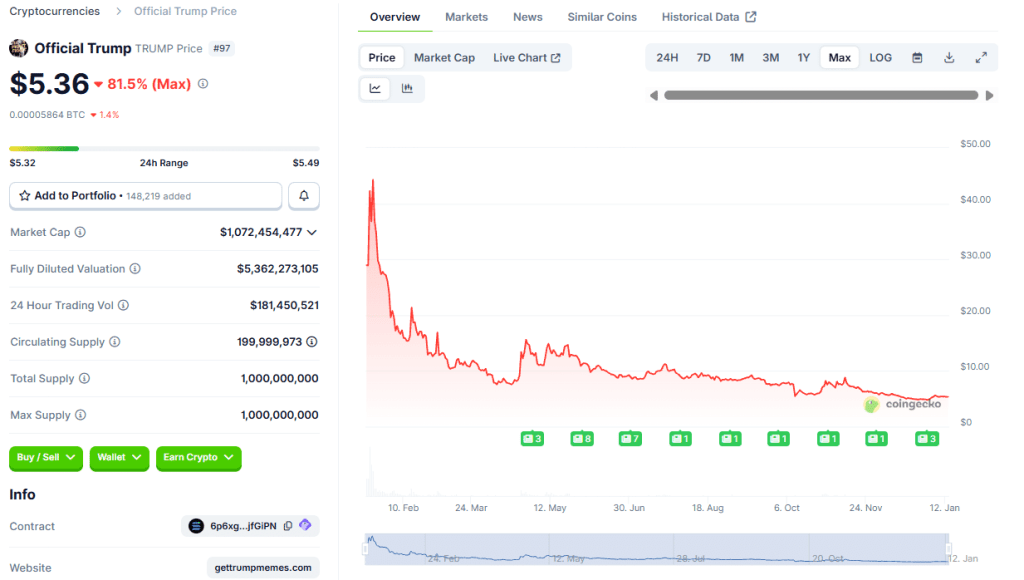Select the line chart icon
Image resolution: width=1024 pixels, height=580 pixels.
pyautogui.click(x=374, y=88)
